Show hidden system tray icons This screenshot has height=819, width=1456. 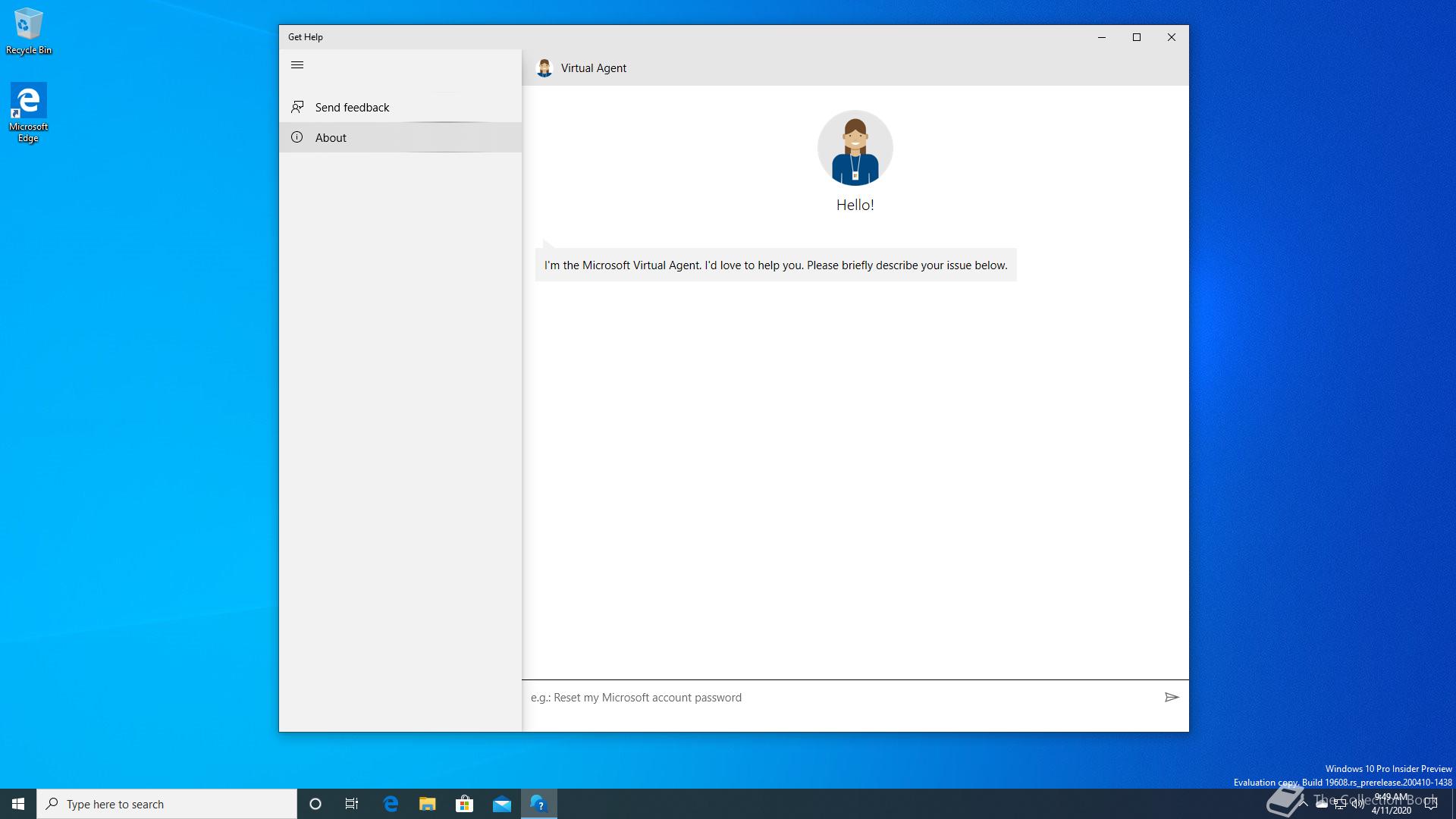pos(1304,804)
